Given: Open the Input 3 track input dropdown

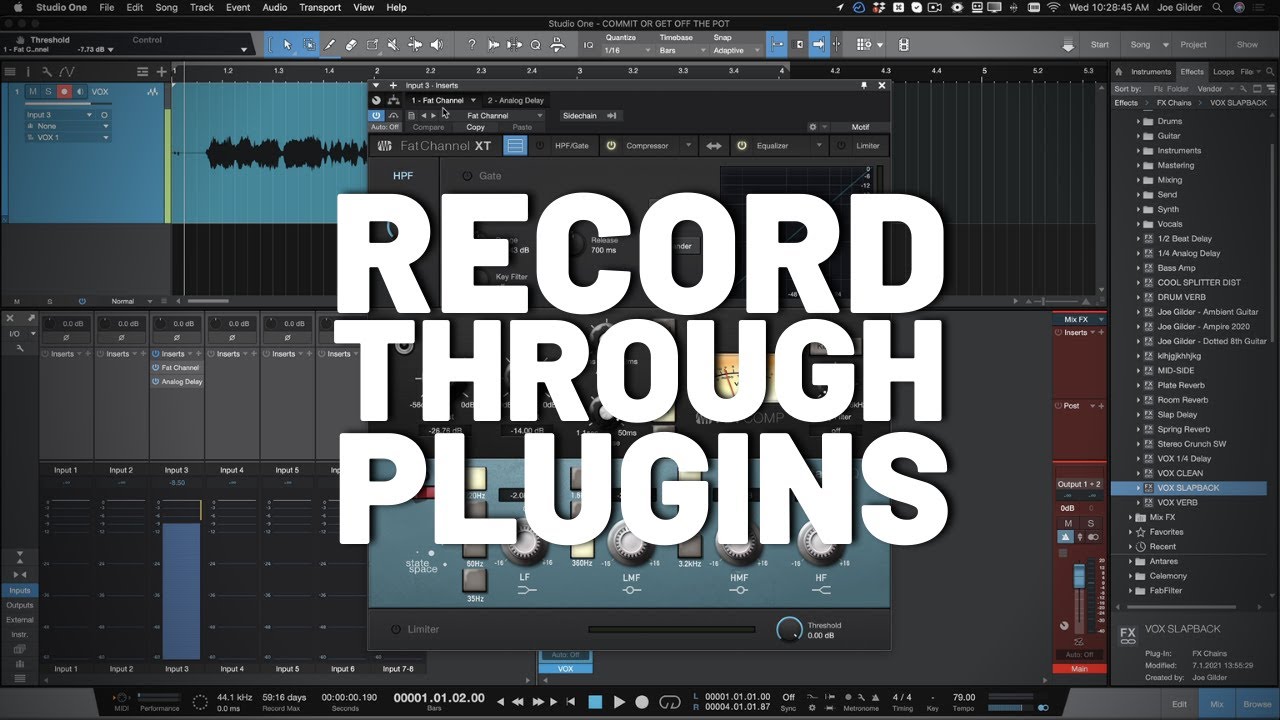Looking at the screenshot, I should pyautogui.click(x=59, y=115).
